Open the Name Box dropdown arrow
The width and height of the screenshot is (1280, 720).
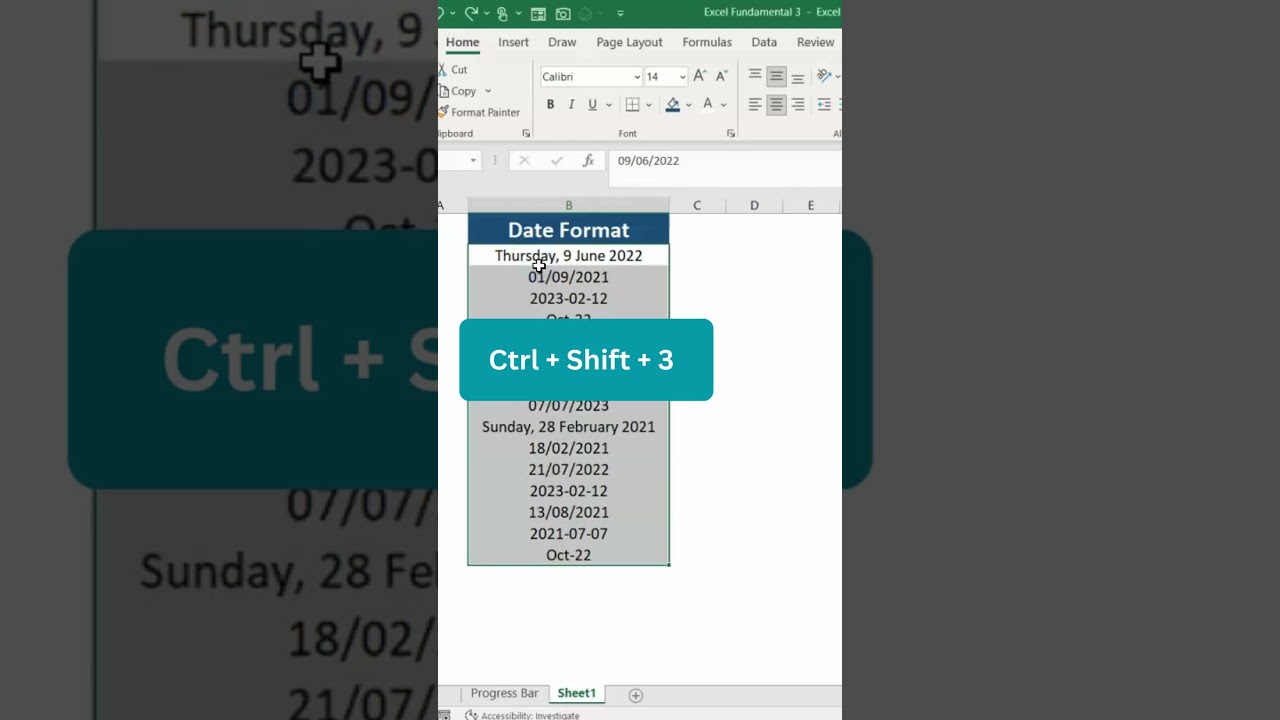[473, 160]
